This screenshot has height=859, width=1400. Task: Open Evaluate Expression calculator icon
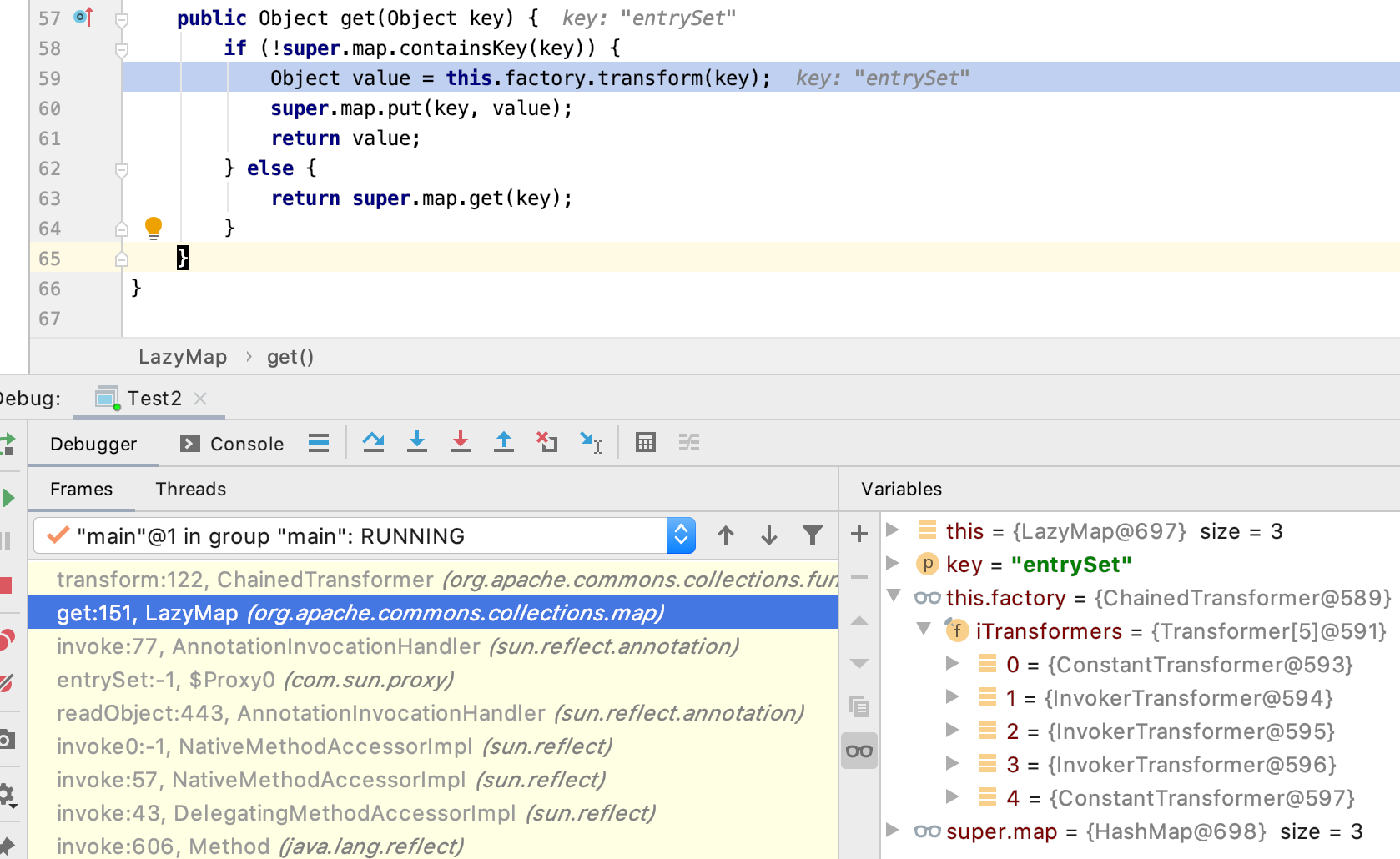coord(646,442)
